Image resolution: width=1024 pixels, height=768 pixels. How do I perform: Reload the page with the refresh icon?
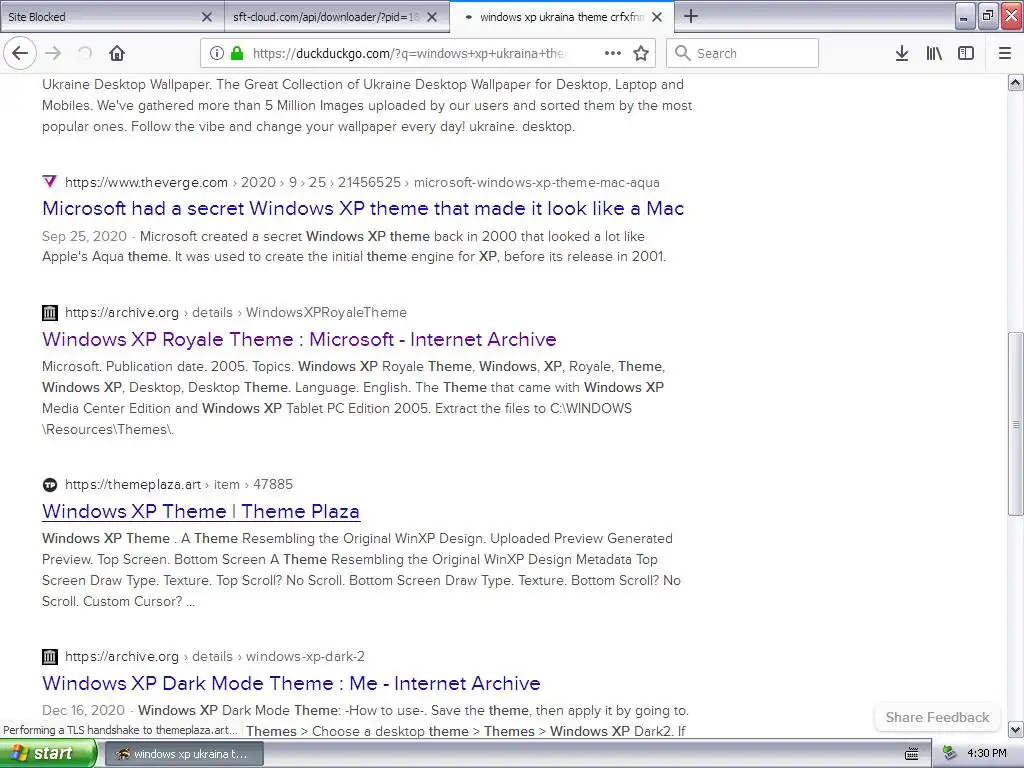pyautogui.click(x=85, y=53)
